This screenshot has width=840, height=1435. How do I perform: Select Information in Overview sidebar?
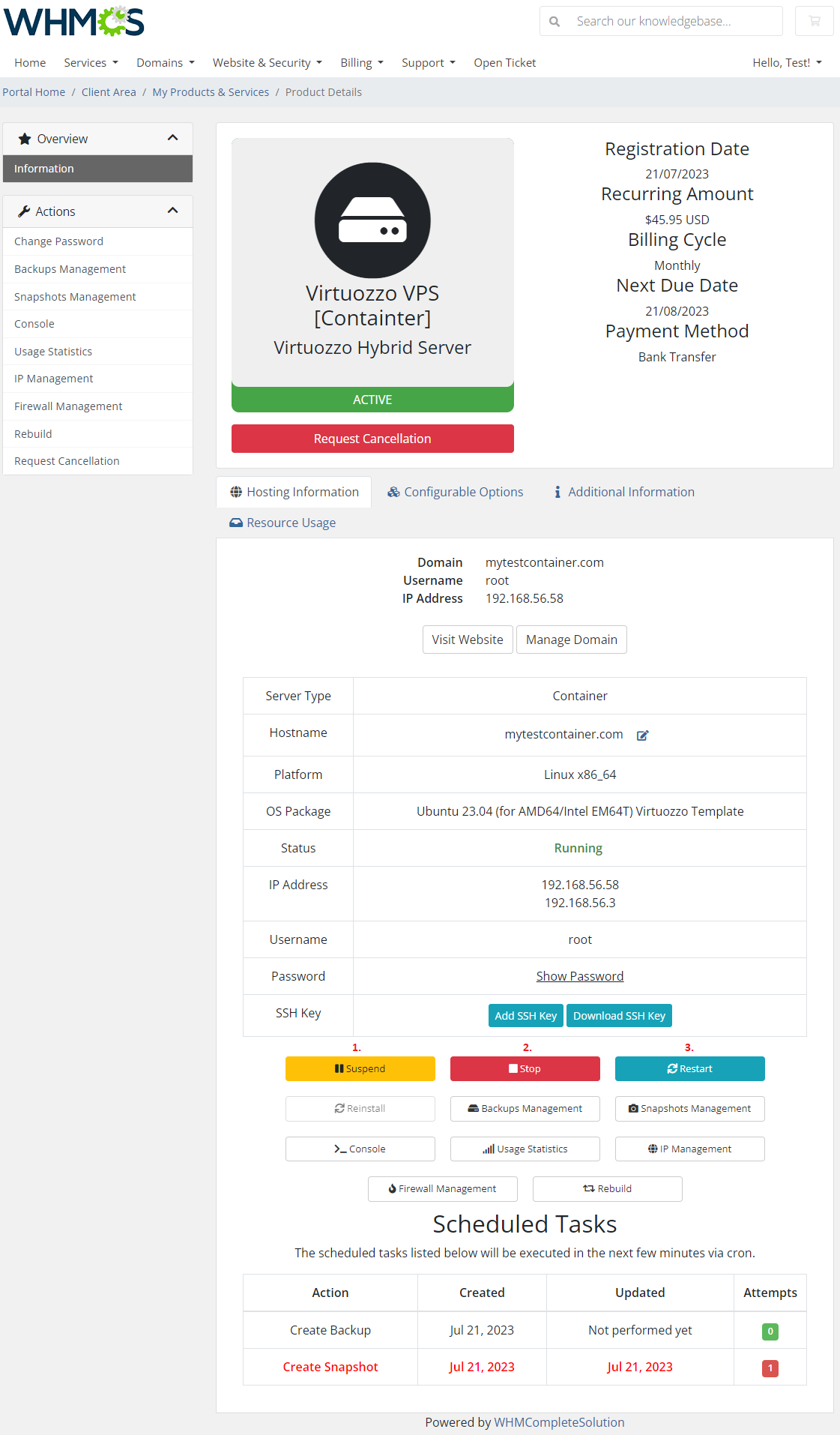tap(97, 169)
